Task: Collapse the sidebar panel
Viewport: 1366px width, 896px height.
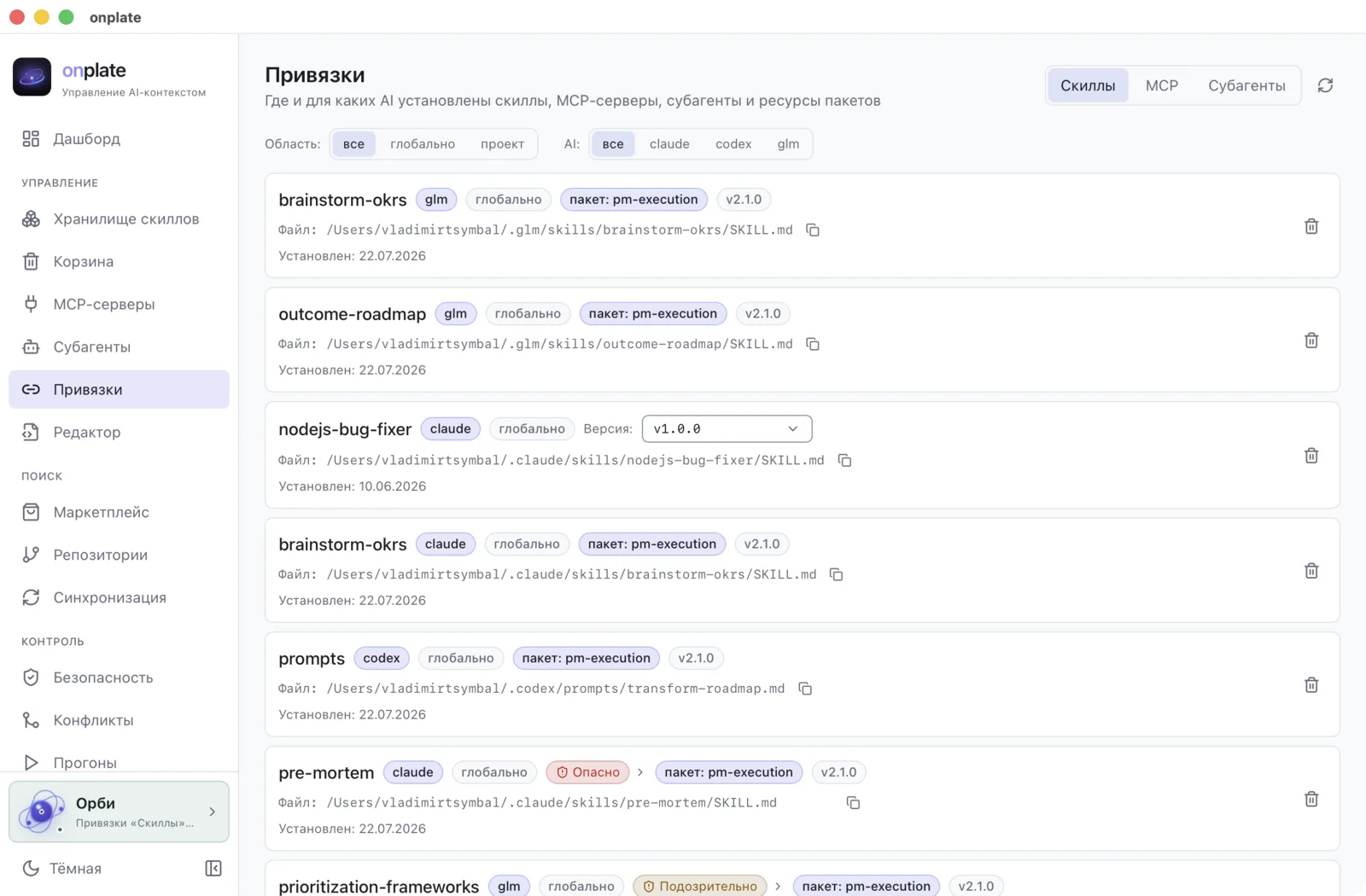Action: [x=213, y=869]
